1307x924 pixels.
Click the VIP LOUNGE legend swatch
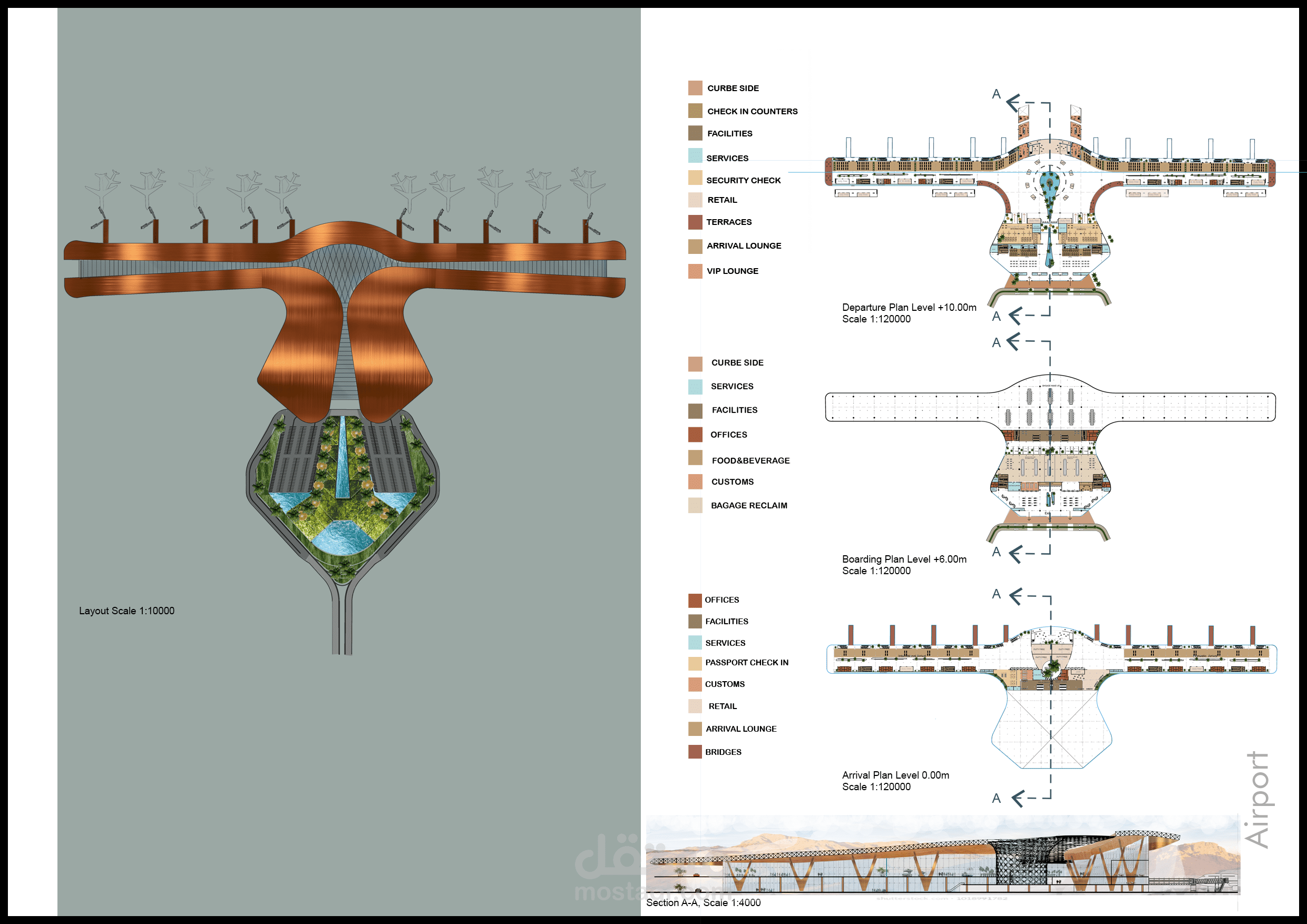pyautogui.click(x=695, y=271)
